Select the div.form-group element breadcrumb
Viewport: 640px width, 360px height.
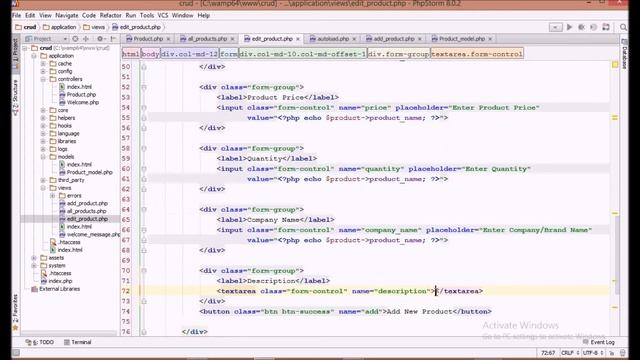pyautogui.click(x=398, y=54)
